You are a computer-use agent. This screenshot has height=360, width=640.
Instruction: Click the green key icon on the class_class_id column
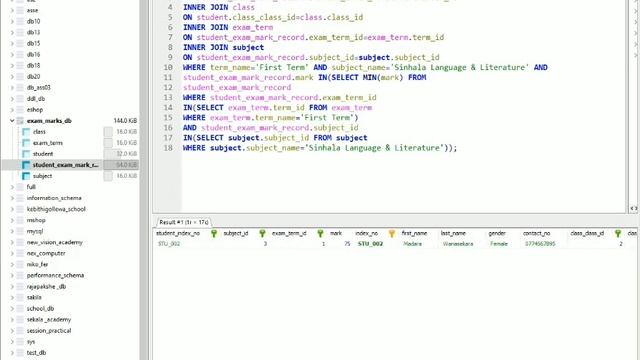coord(618,233)
